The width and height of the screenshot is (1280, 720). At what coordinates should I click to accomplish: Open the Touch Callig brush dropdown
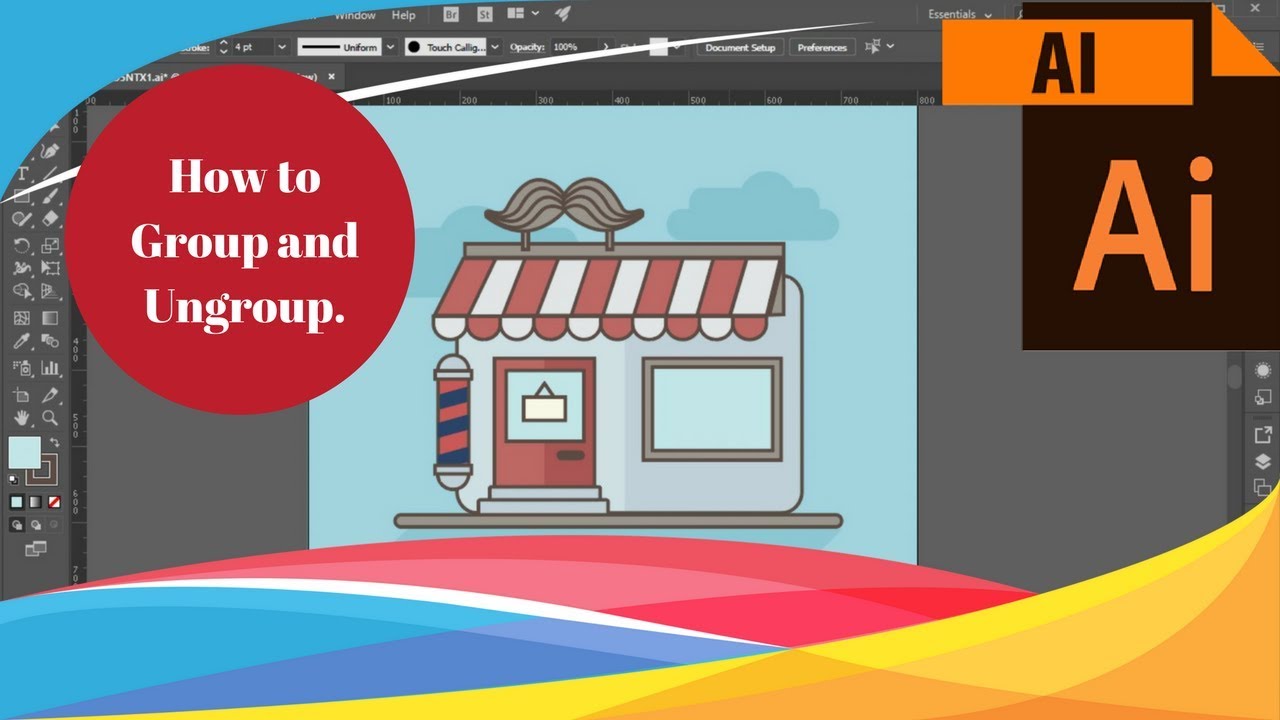(x=495, y=47)
